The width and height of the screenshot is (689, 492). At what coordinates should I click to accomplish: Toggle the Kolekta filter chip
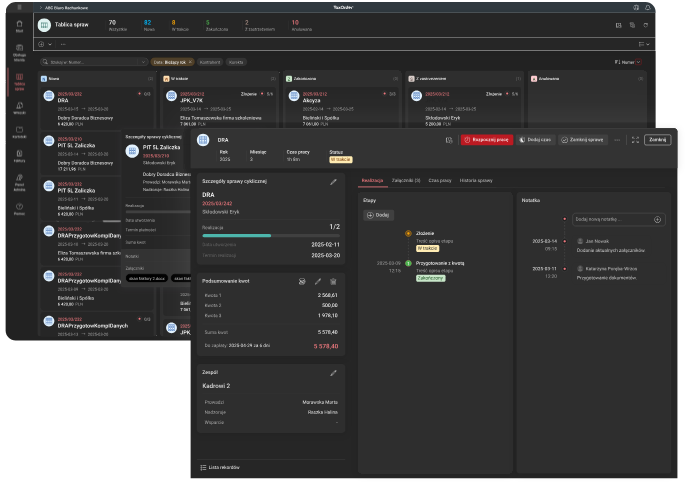coord(236,62)
